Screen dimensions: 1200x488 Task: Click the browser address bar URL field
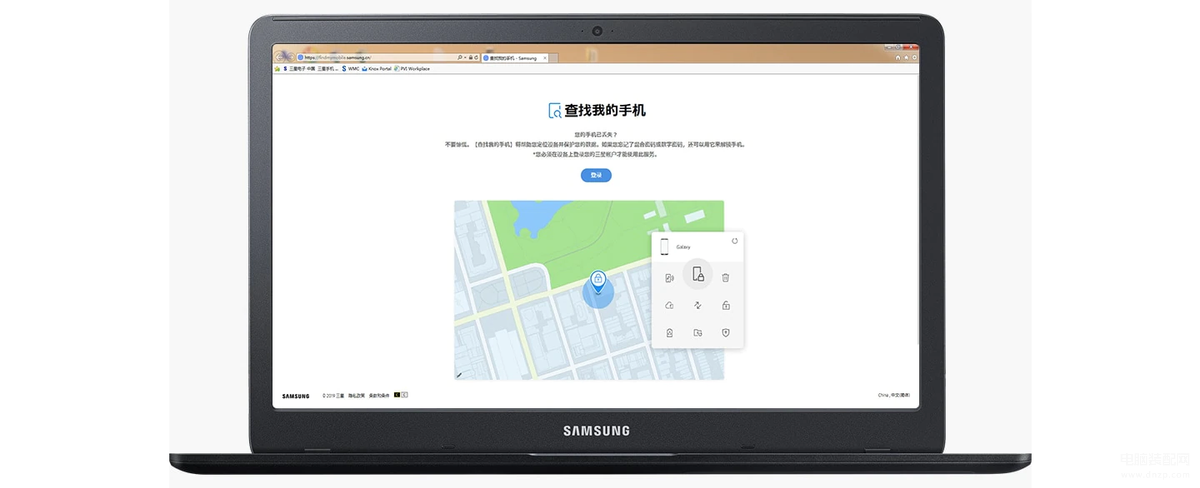pyautogui.click(x=388, y=57)
